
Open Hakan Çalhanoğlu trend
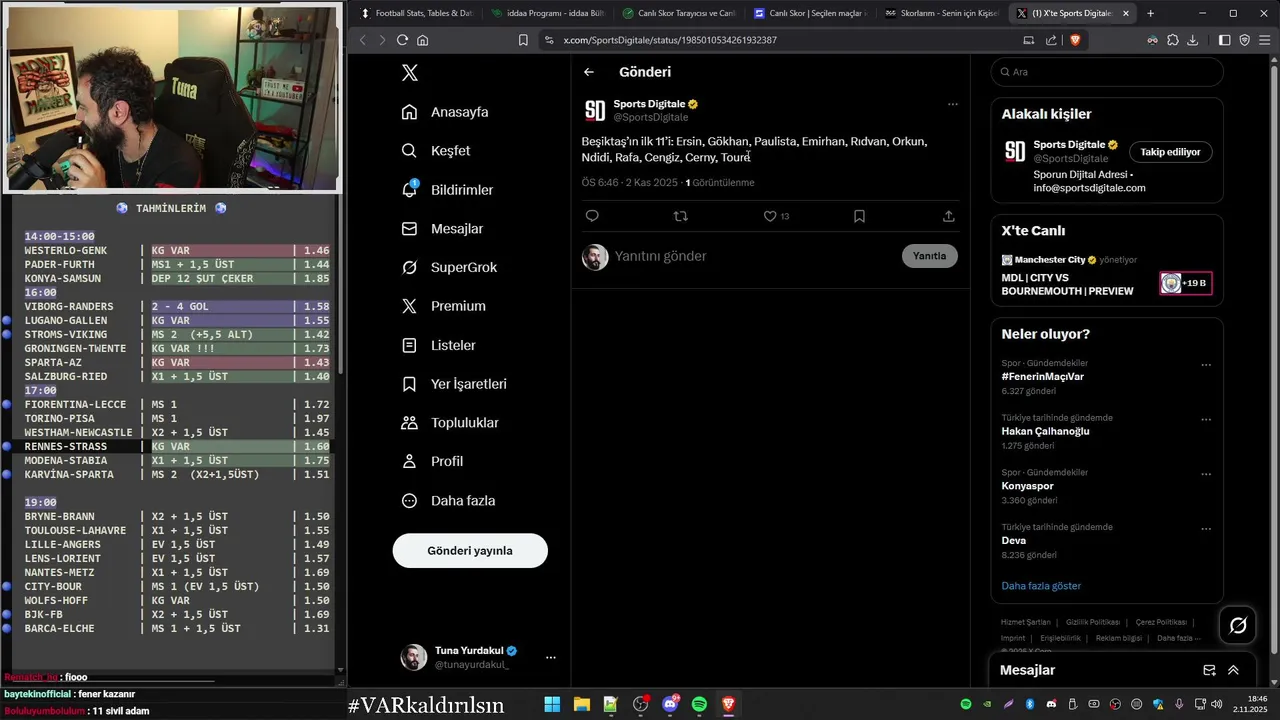pos(1045,431)
